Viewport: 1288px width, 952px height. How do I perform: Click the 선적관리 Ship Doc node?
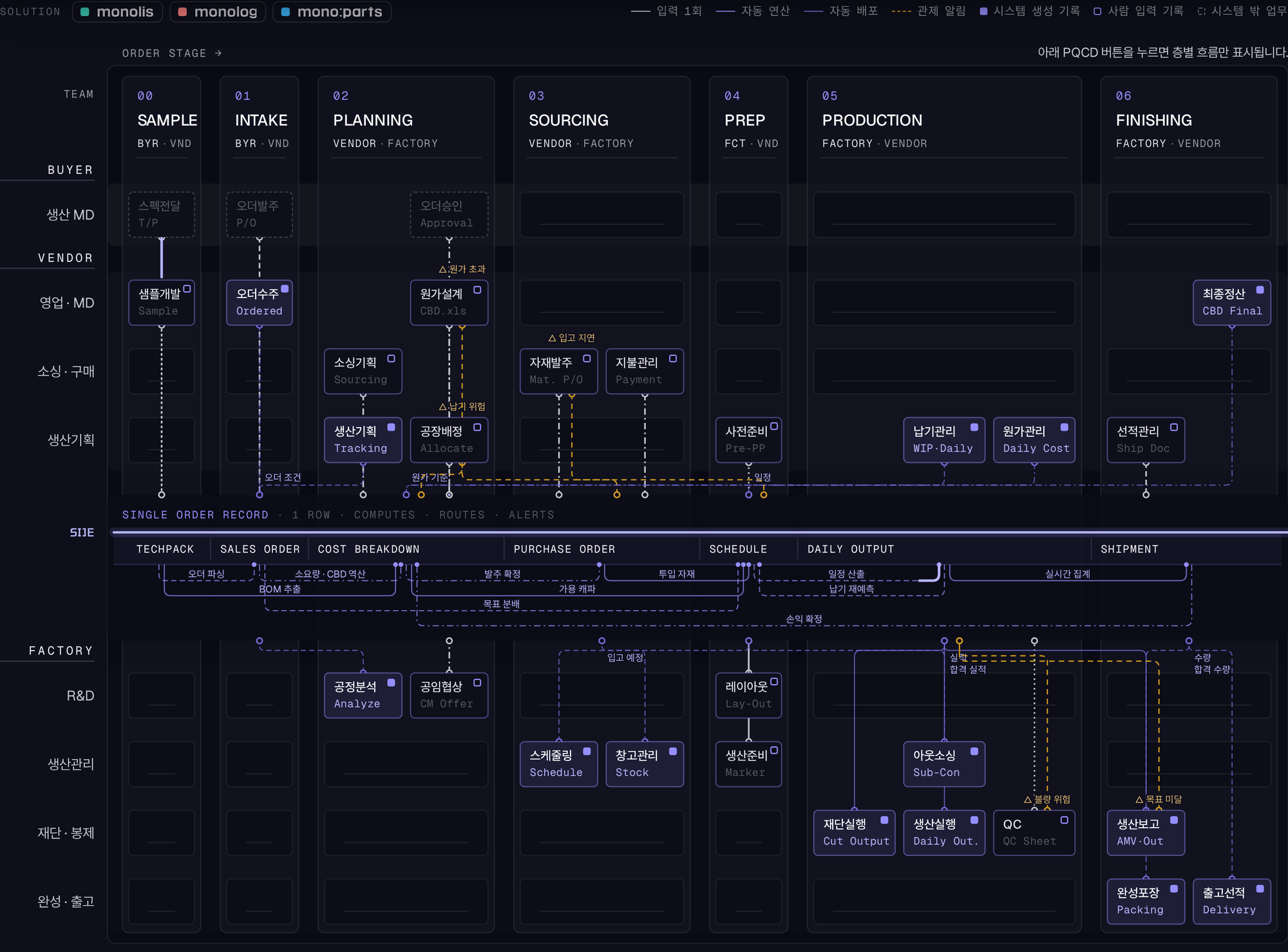(x=1146, y=440)
